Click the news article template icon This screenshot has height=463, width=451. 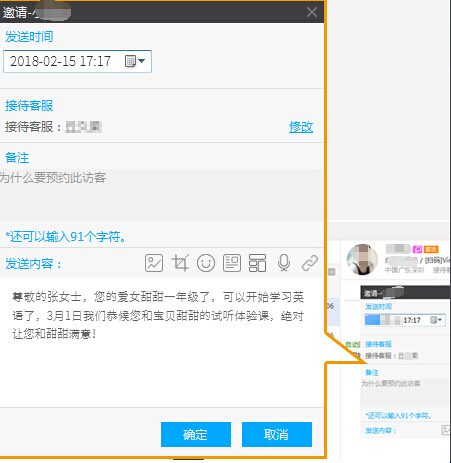point(232,263)
